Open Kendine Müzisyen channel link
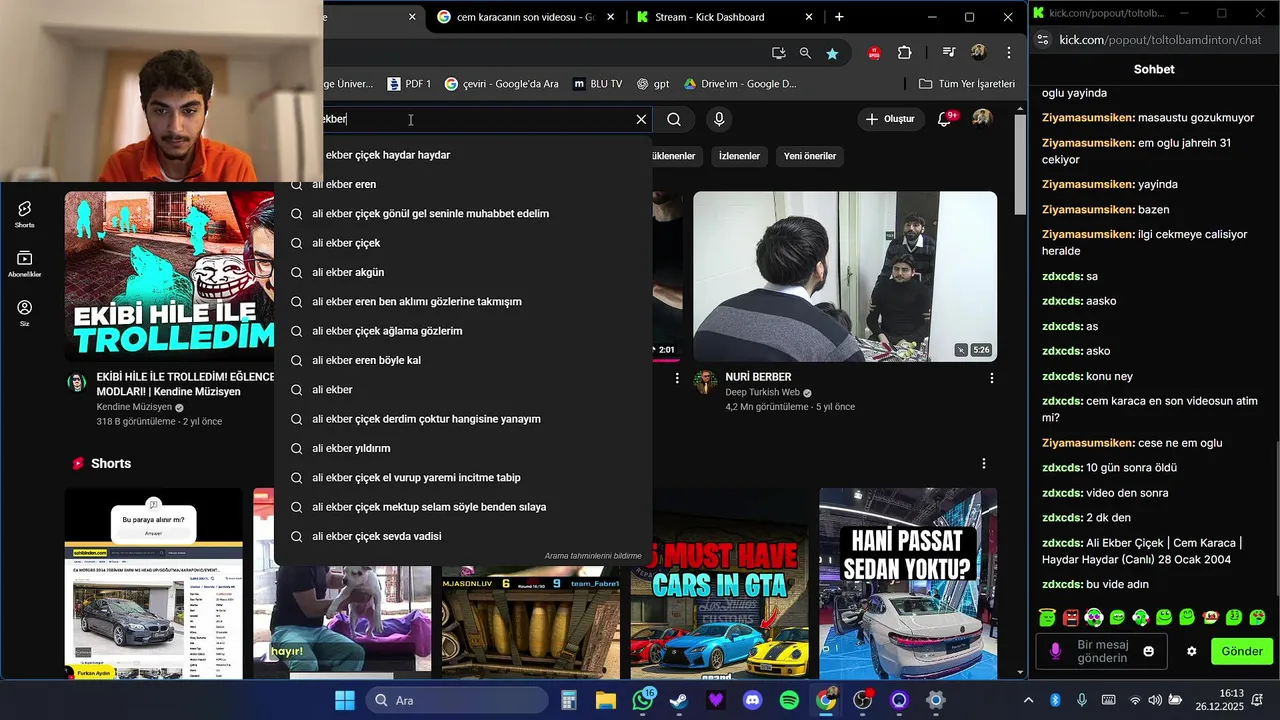This screenshot has width=1280, height=720. (x=134, y=408)
